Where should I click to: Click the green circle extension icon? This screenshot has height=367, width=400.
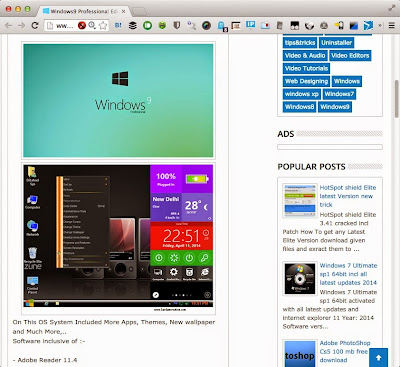point(147,25)
